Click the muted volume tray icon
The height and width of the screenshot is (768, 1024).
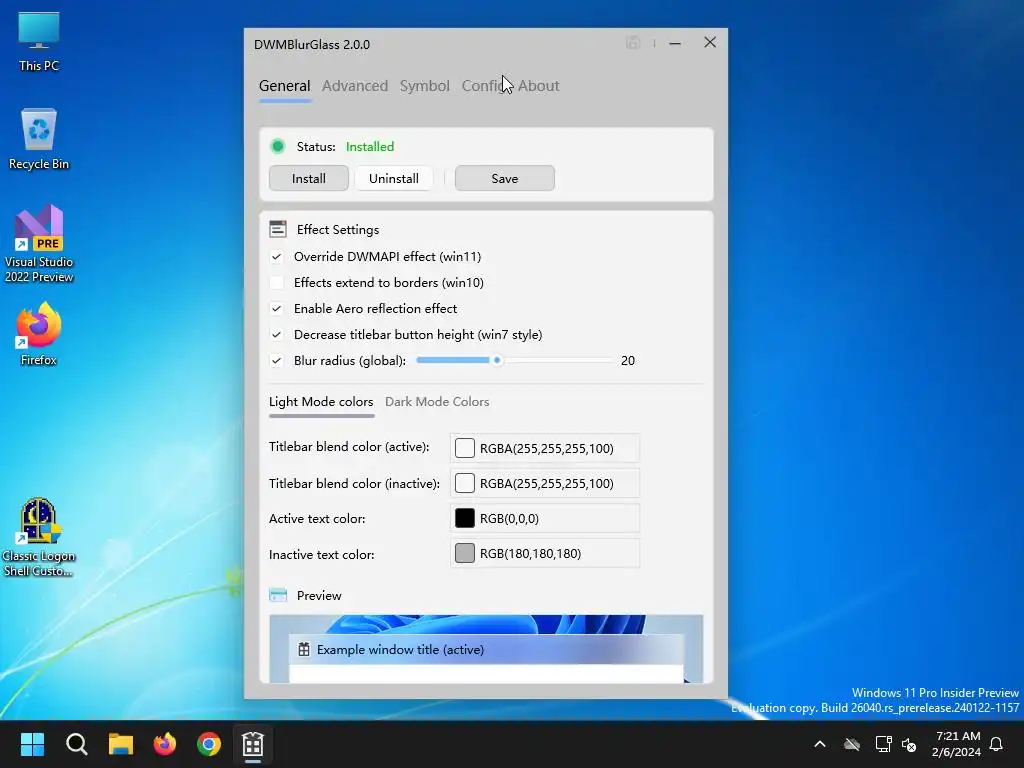(x=908, y=744)
